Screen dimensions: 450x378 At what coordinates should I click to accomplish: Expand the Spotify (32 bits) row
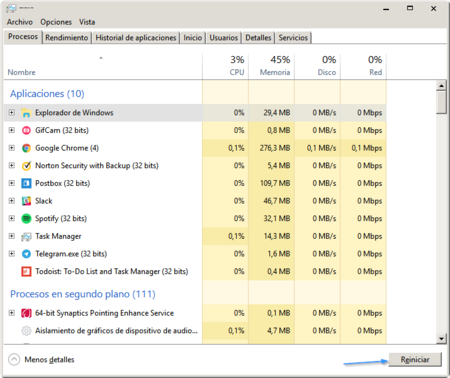12,219
